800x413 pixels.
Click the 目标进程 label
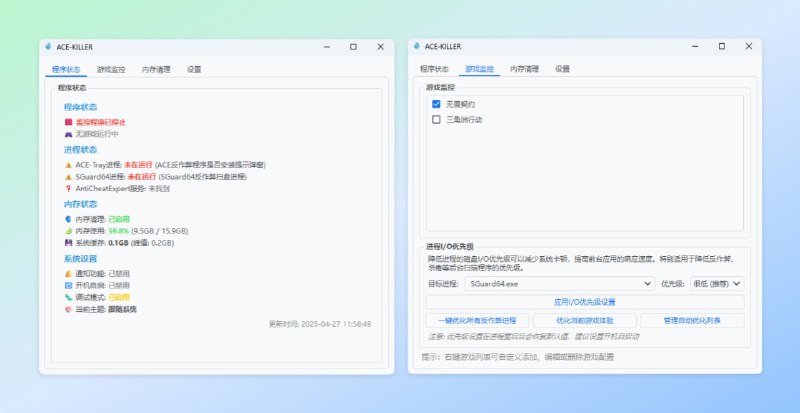tap(443, 284)
